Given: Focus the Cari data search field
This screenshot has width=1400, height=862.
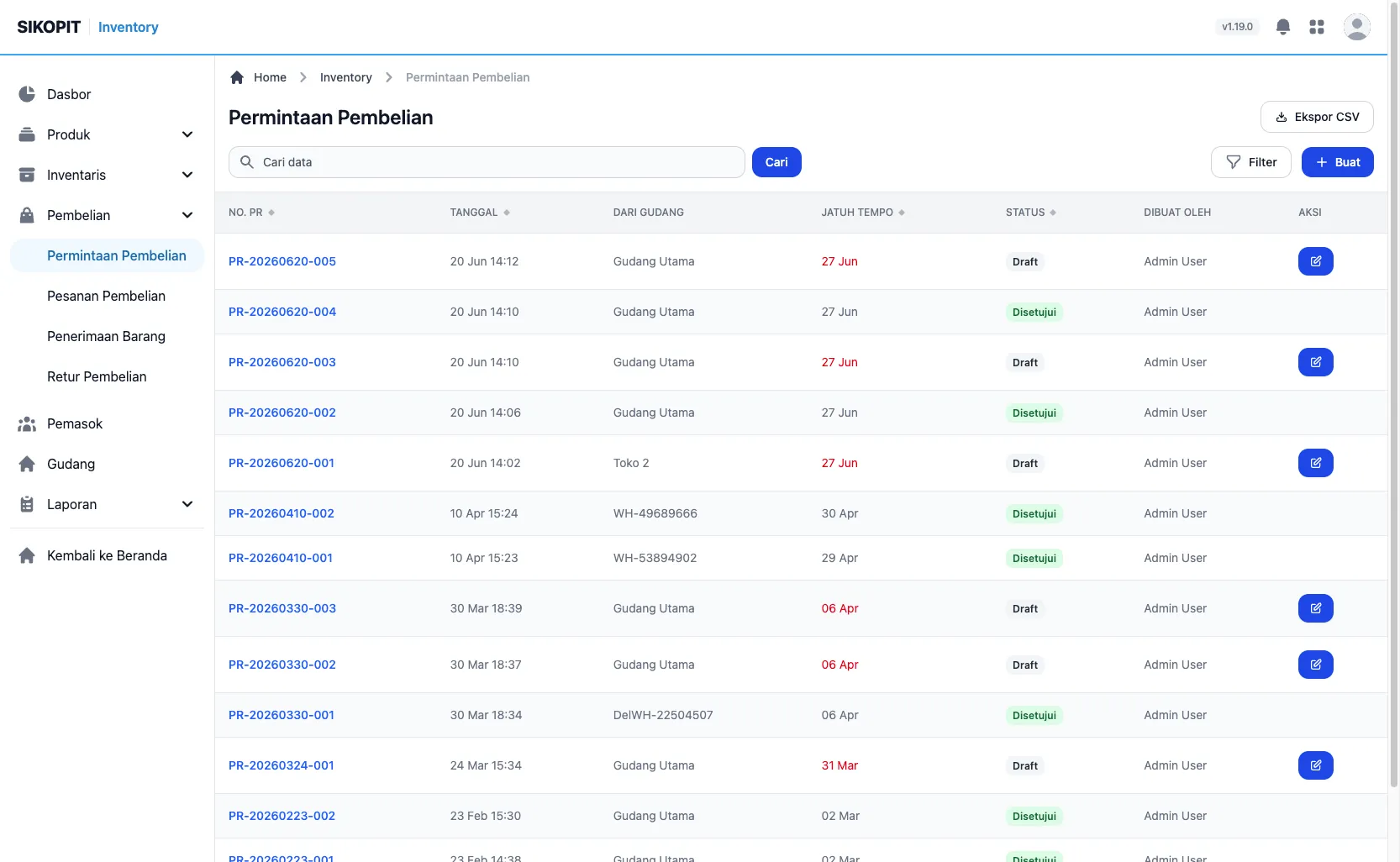Looking at the screenshot, I should point(487,162).
